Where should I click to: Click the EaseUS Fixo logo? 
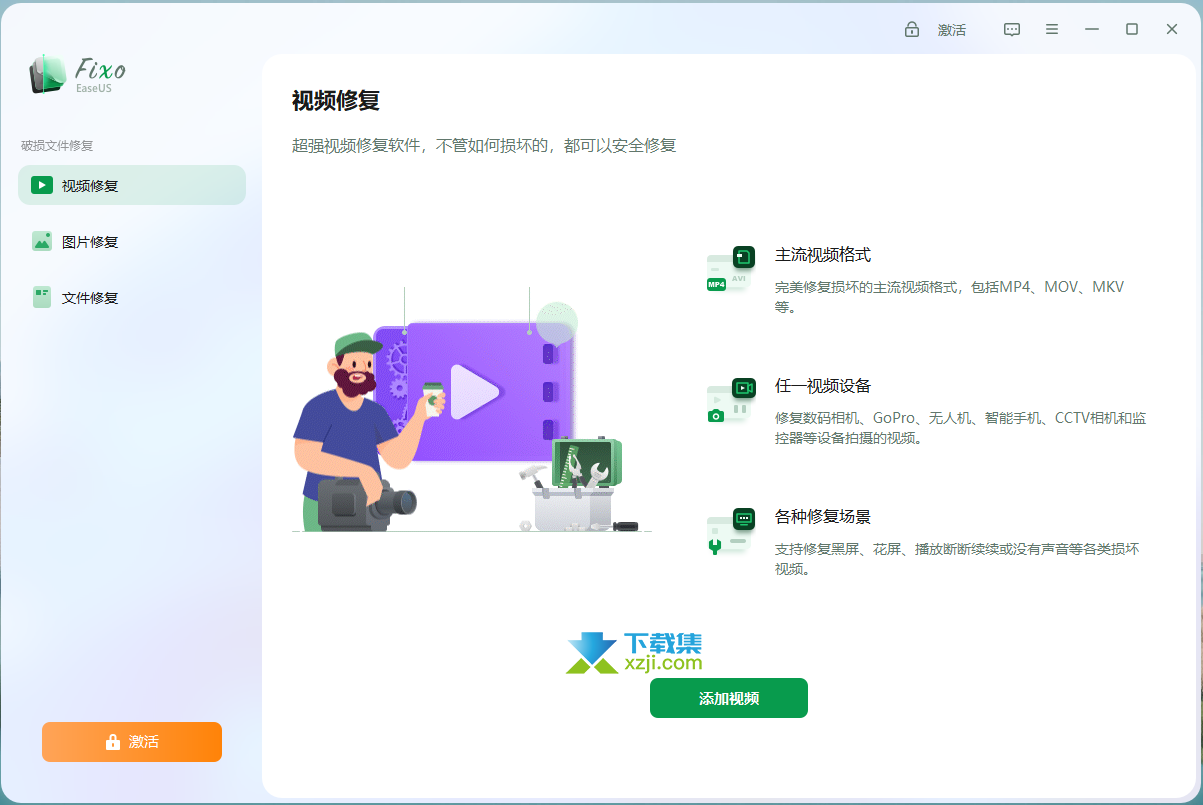pos(78,74)
